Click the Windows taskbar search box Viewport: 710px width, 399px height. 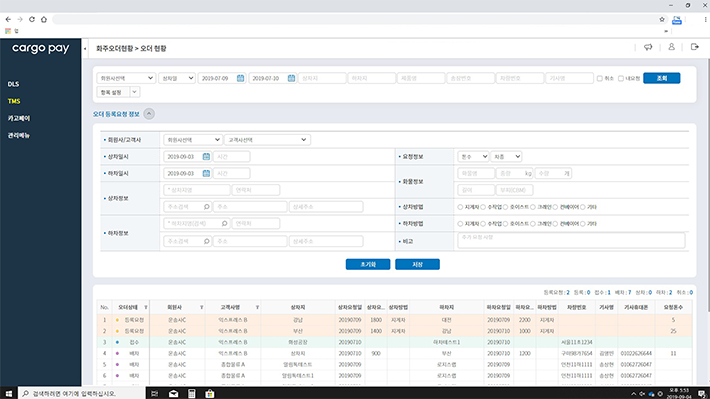pos(82,393)
